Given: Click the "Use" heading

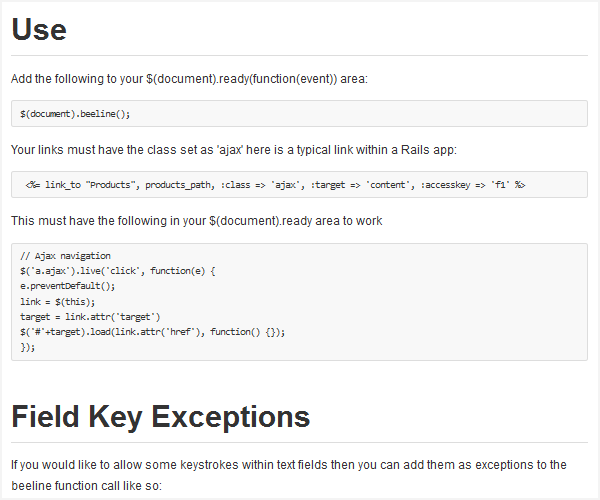Looking at the screenshot, I should (39, 29).
